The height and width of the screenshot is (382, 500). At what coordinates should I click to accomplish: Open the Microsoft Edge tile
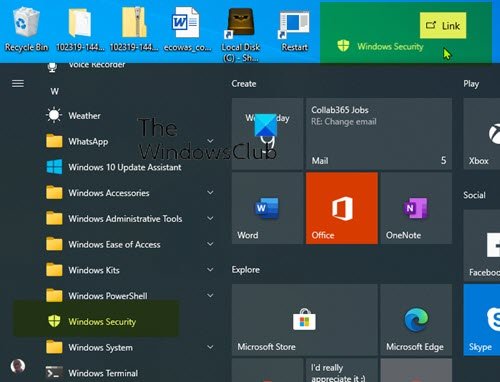point(416,320)
